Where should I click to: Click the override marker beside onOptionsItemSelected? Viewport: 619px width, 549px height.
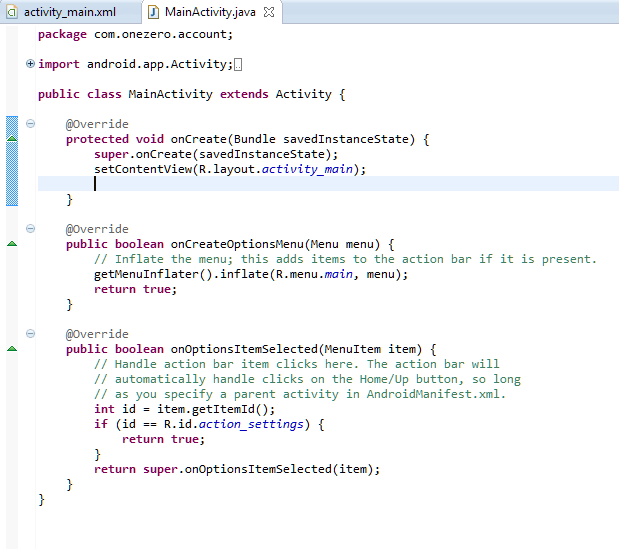coord(12,349)
